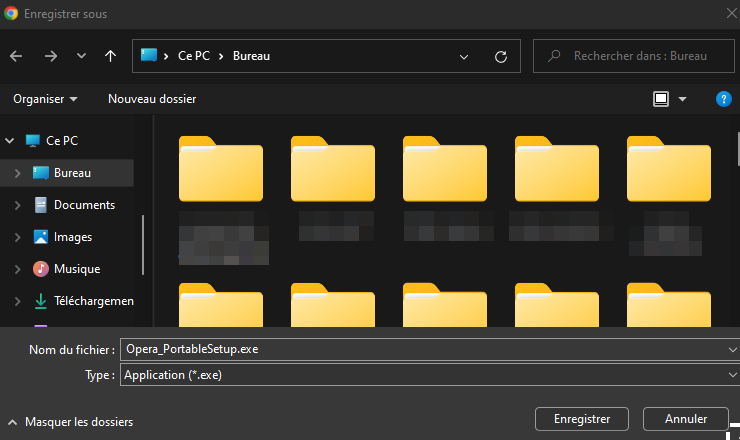Image resolution: width=740 pixels, height=440 pixels.
Task: Expand the Musique tree node
Action: pos(17,269)
